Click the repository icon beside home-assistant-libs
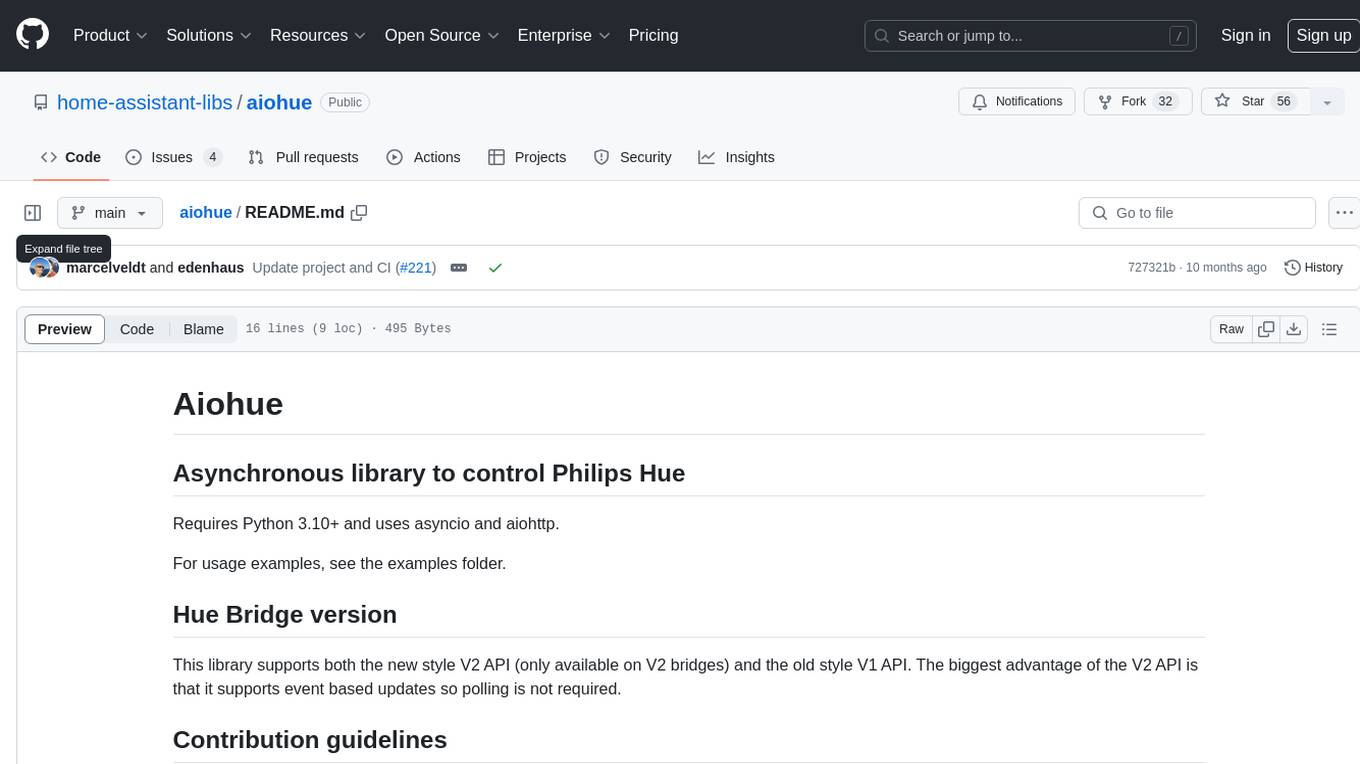This screenshot has width=1360, height=764. coord(40,103)
